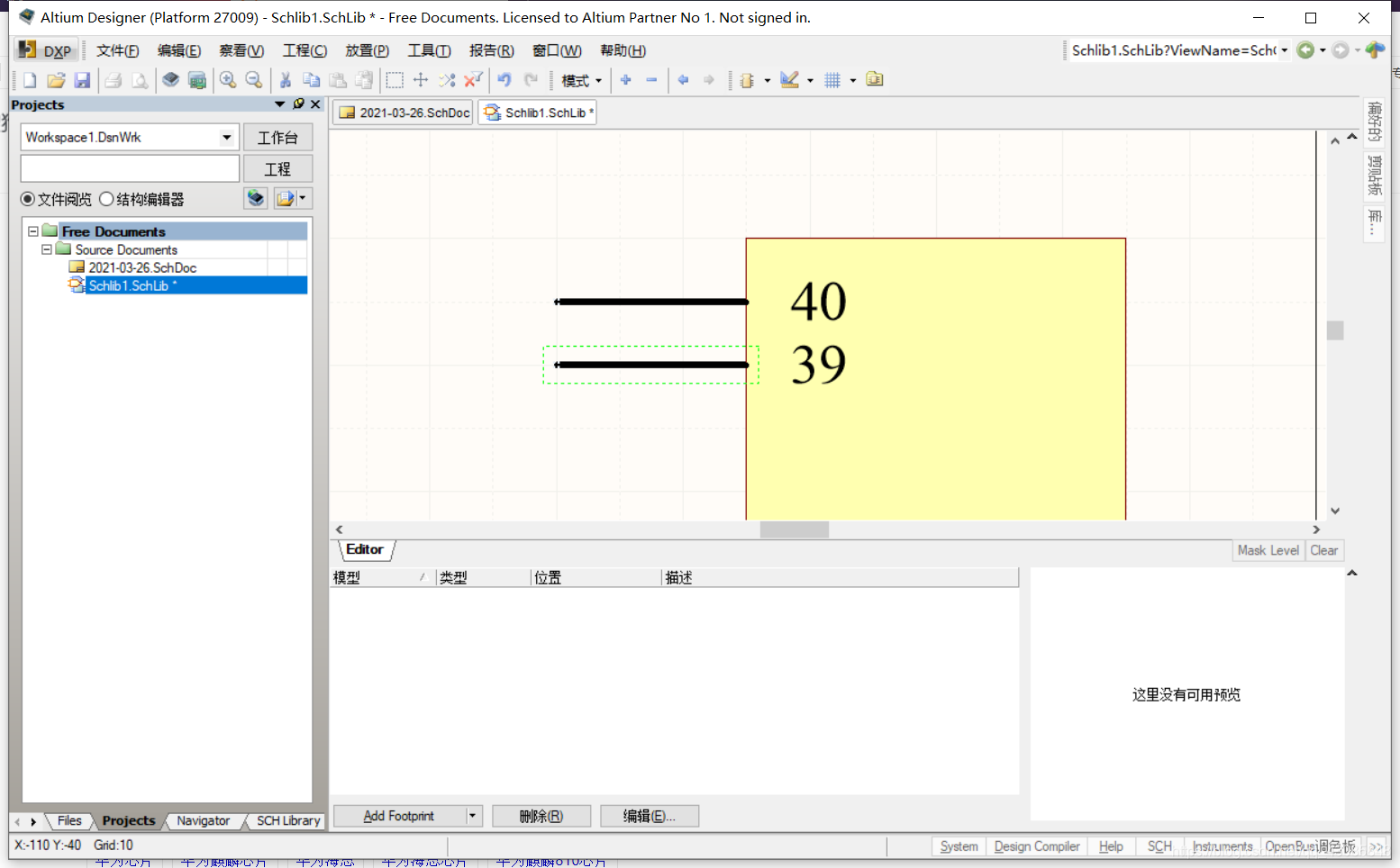Click the Clear button
Image resolution: width=1400 pixels, height=868 pixels.
(1324, 550)
